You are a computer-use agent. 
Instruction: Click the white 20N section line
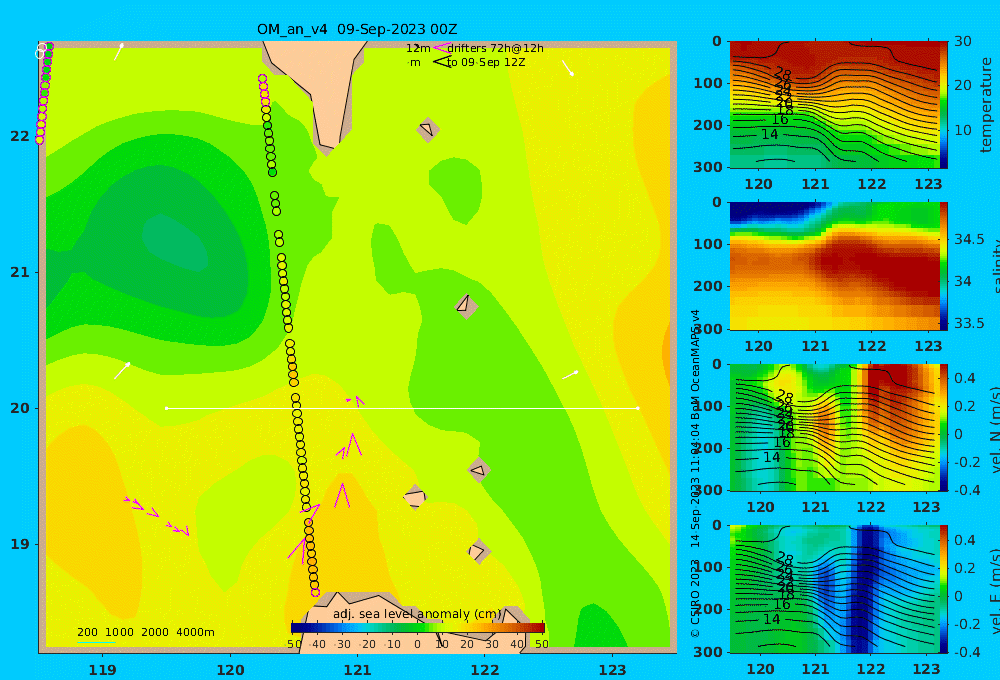pos(402,408)
